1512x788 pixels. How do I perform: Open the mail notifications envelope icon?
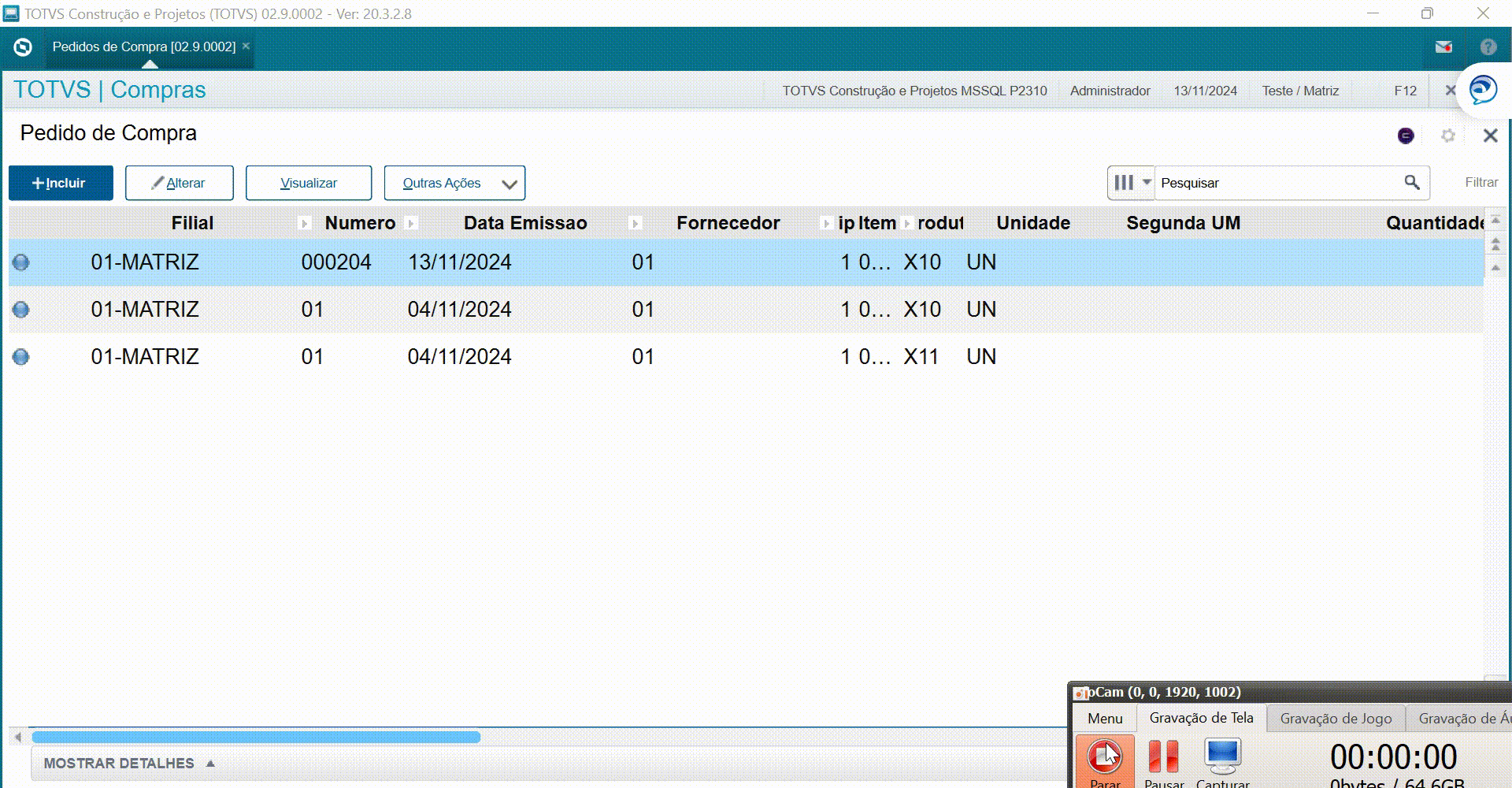click(x=1443, y=47)
